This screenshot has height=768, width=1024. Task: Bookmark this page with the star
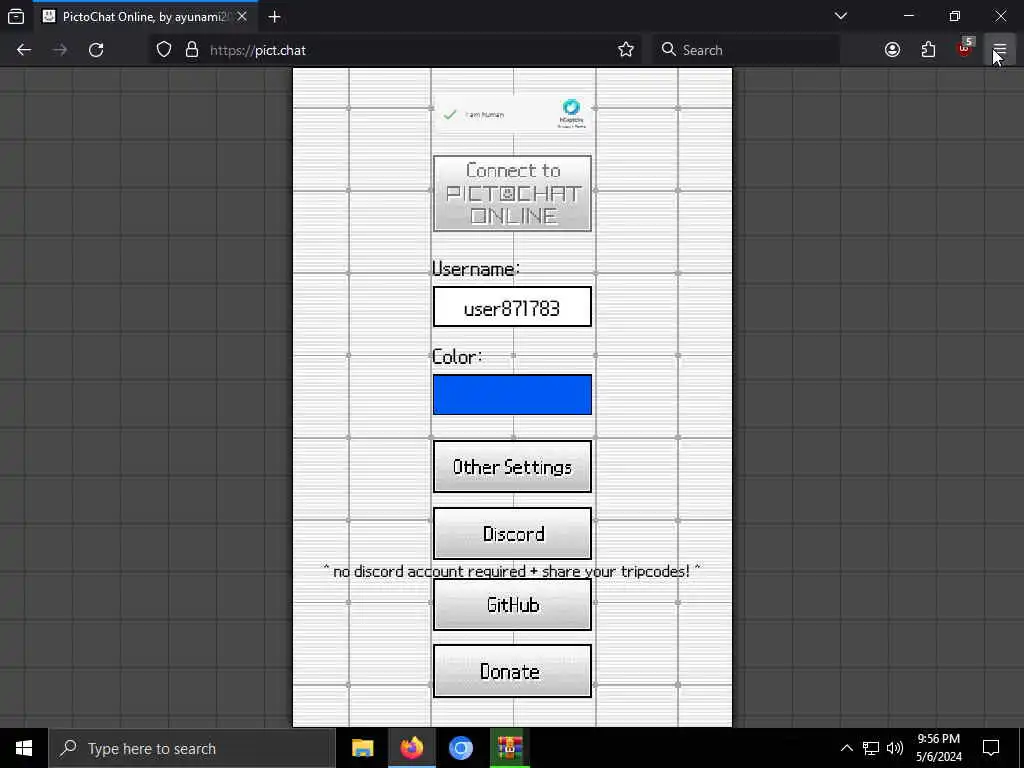point(626,50)
